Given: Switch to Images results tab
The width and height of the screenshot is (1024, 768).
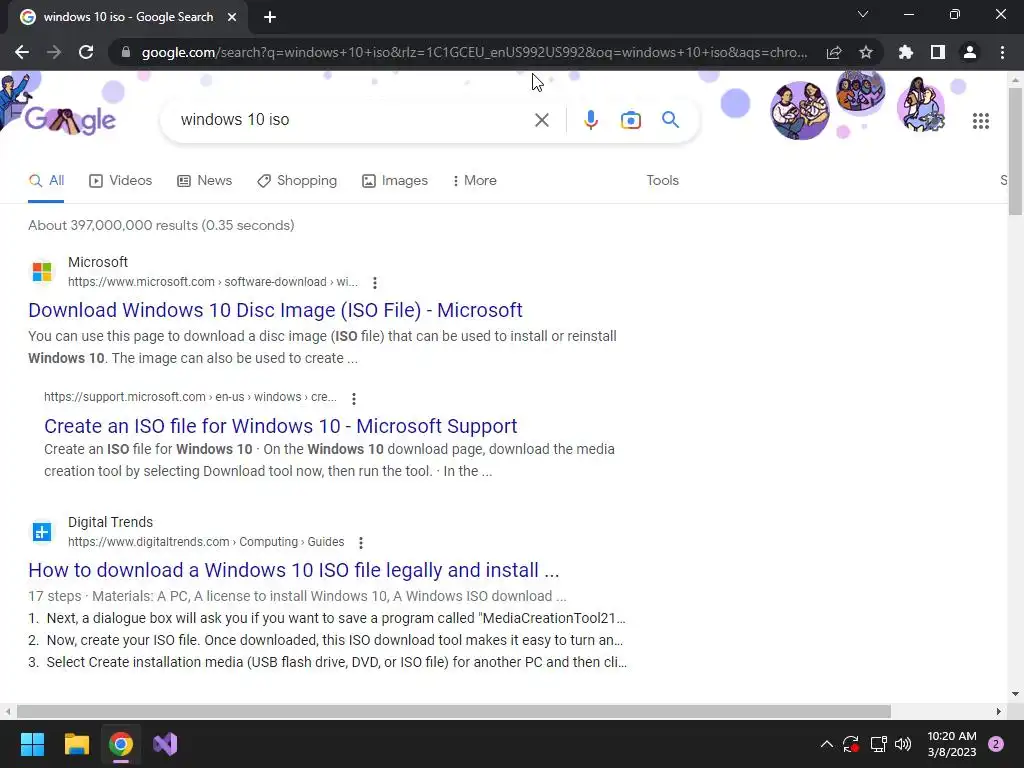Looking at the screenshot, I should (x=395, y=181).
